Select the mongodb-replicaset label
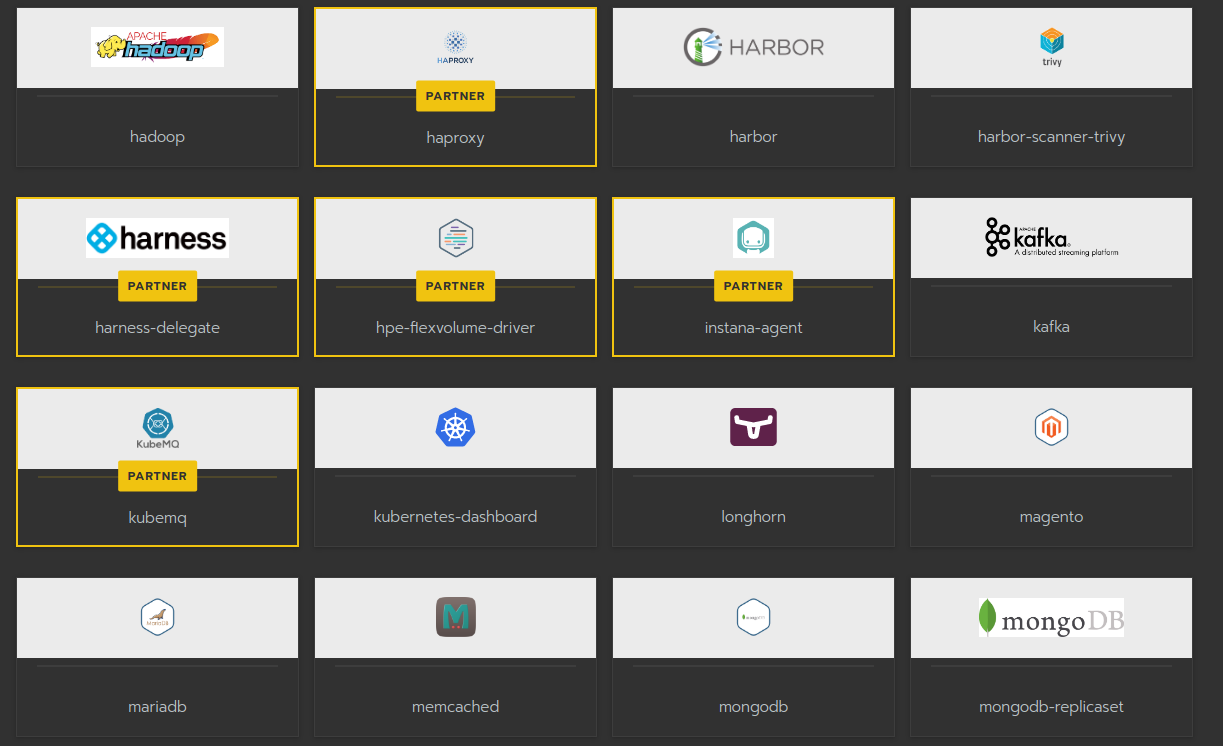1223x746 pixels. (1051, 706)
